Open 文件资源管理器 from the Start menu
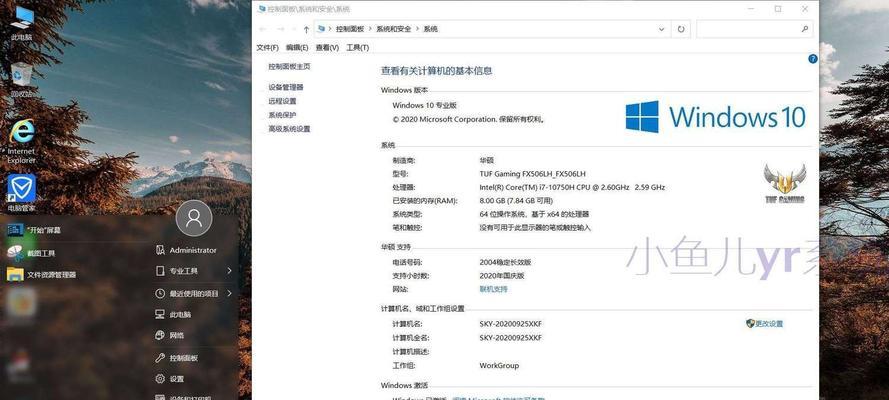 point(41,275)
